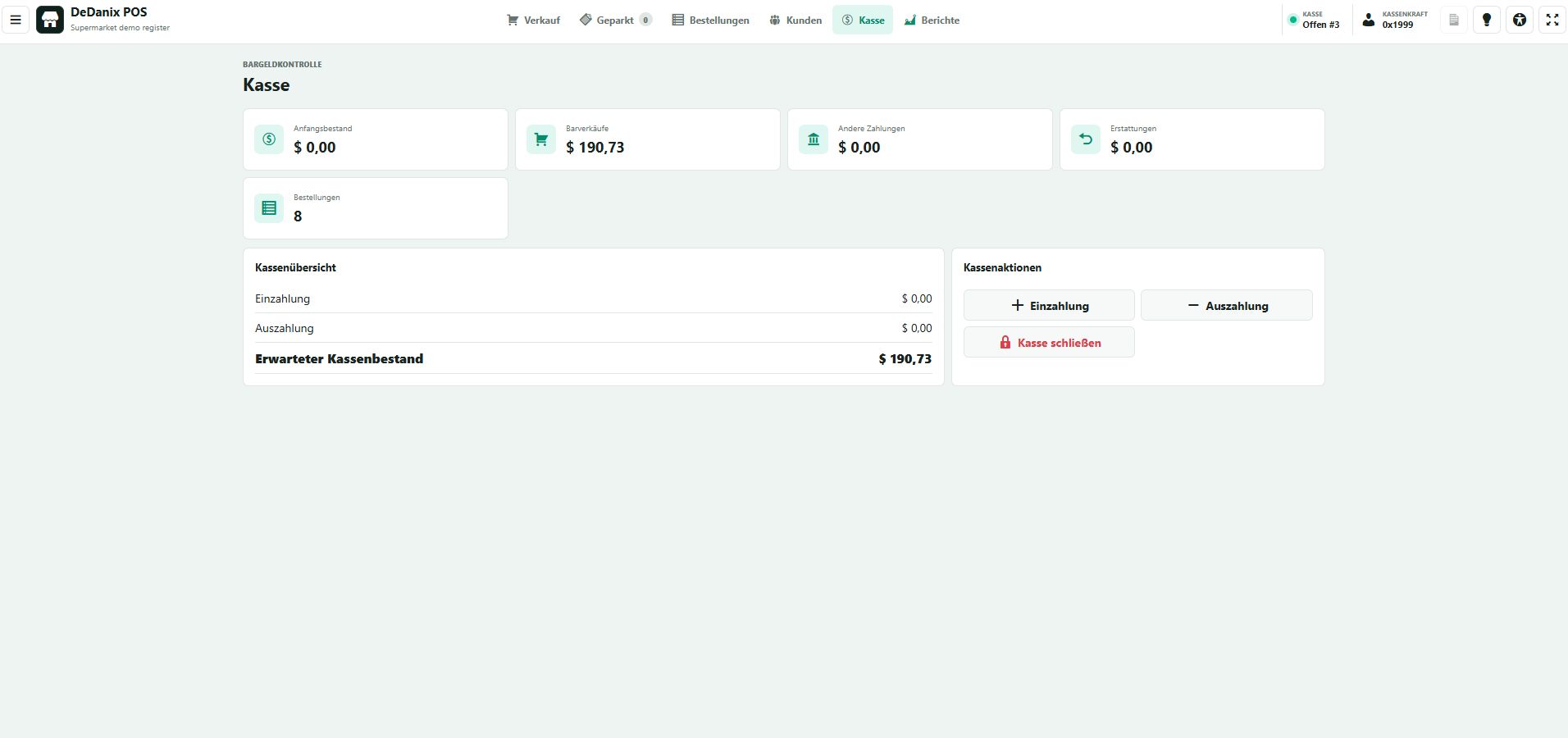Enter fullscreen with the expand arrows icon

point(1552,20)
